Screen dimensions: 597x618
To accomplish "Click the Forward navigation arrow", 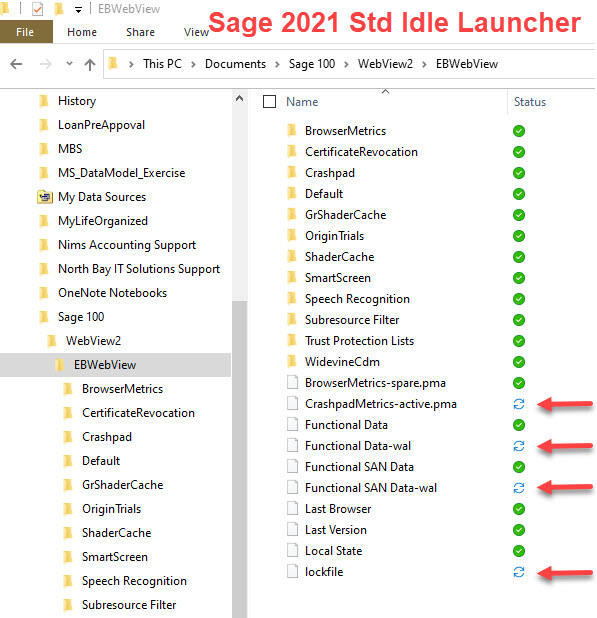I will (x=46, y=64).
